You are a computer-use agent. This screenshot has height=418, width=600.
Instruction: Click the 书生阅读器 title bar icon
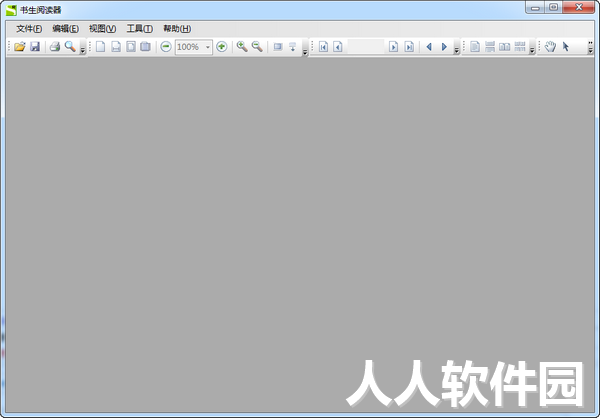(x=11, y=10)
